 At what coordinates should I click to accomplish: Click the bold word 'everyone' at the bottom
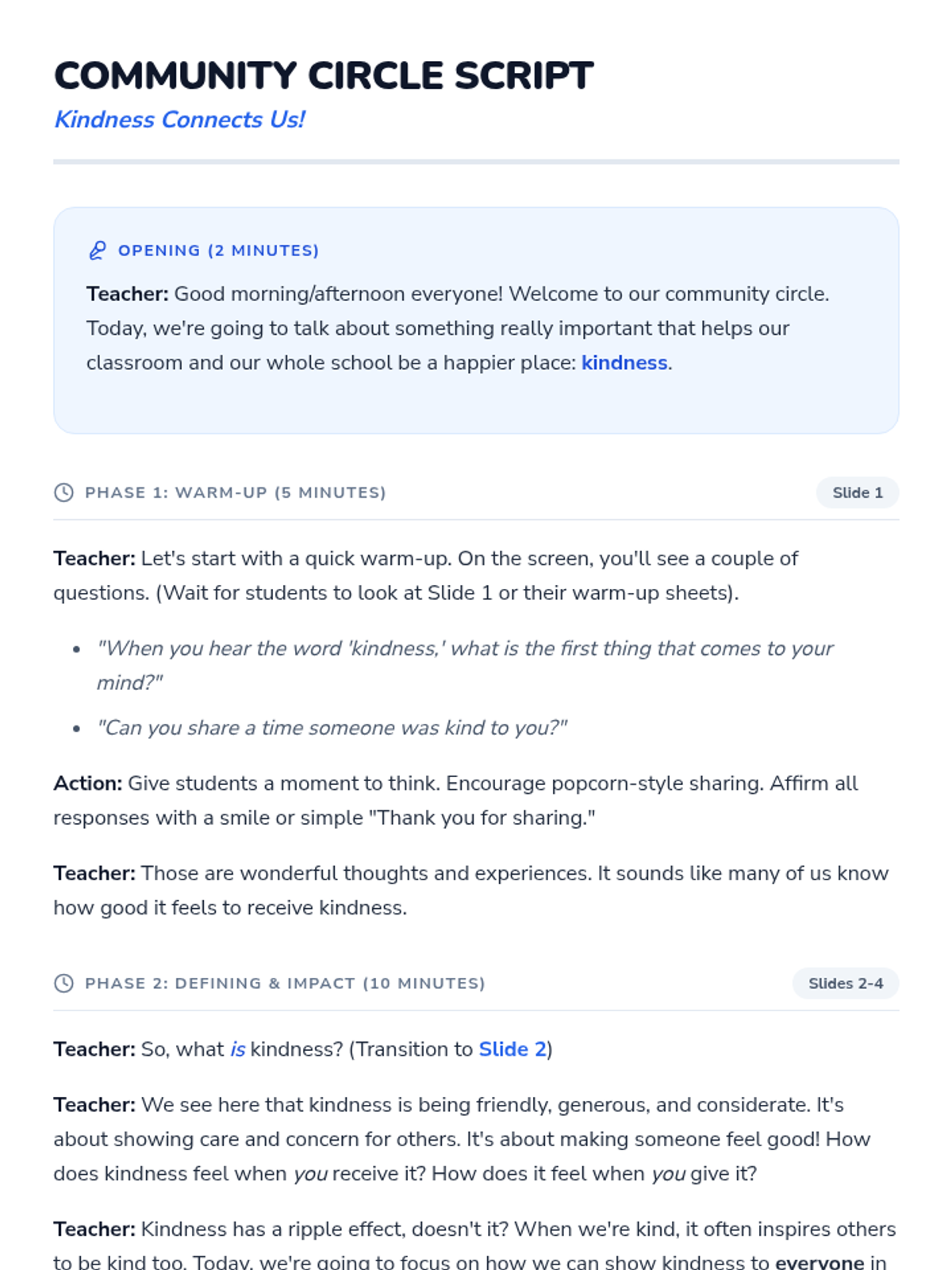pos(820,1262)
